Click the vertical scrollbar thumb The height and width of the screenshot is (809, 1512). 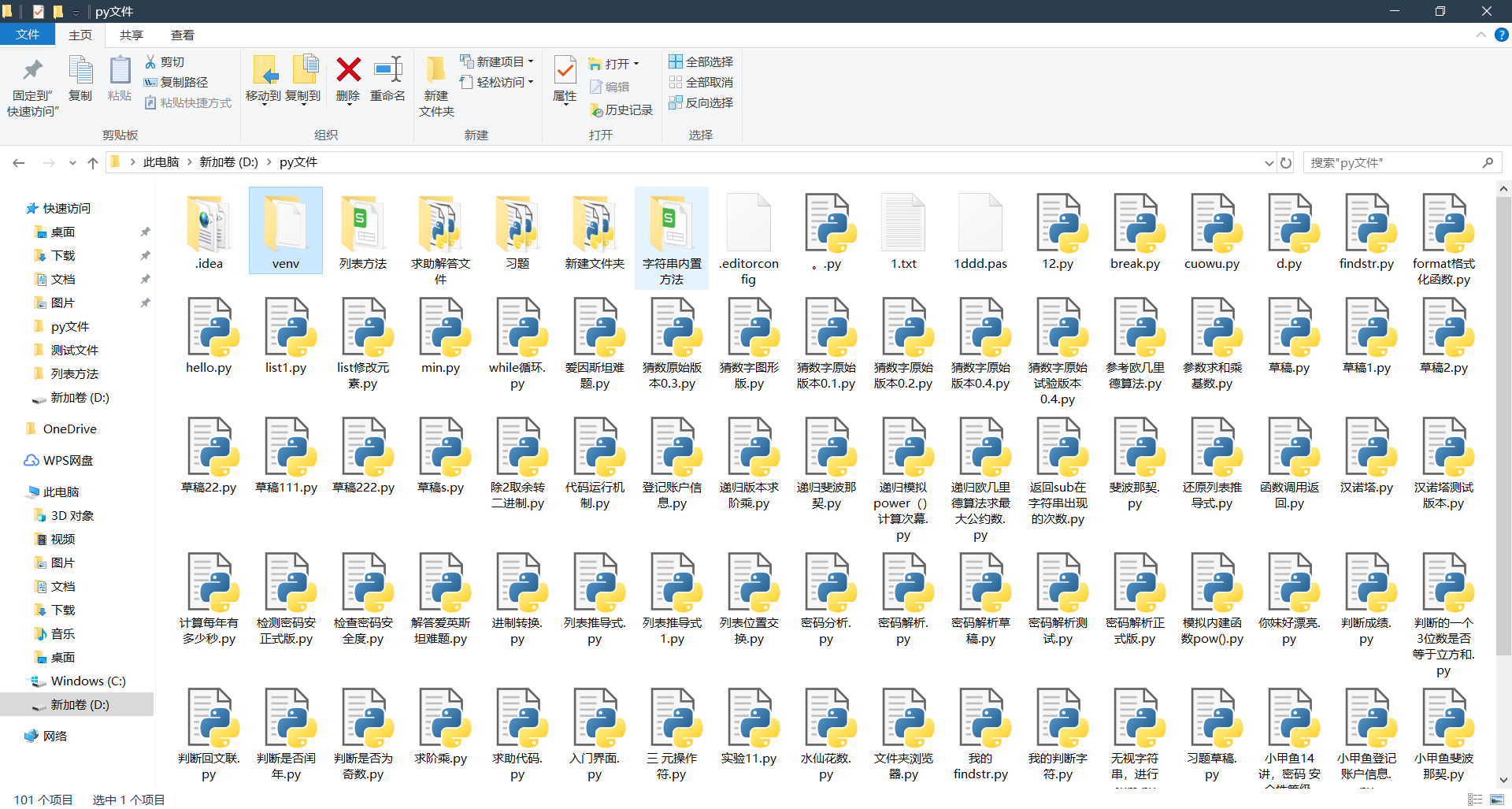(x=1503, y=425)
